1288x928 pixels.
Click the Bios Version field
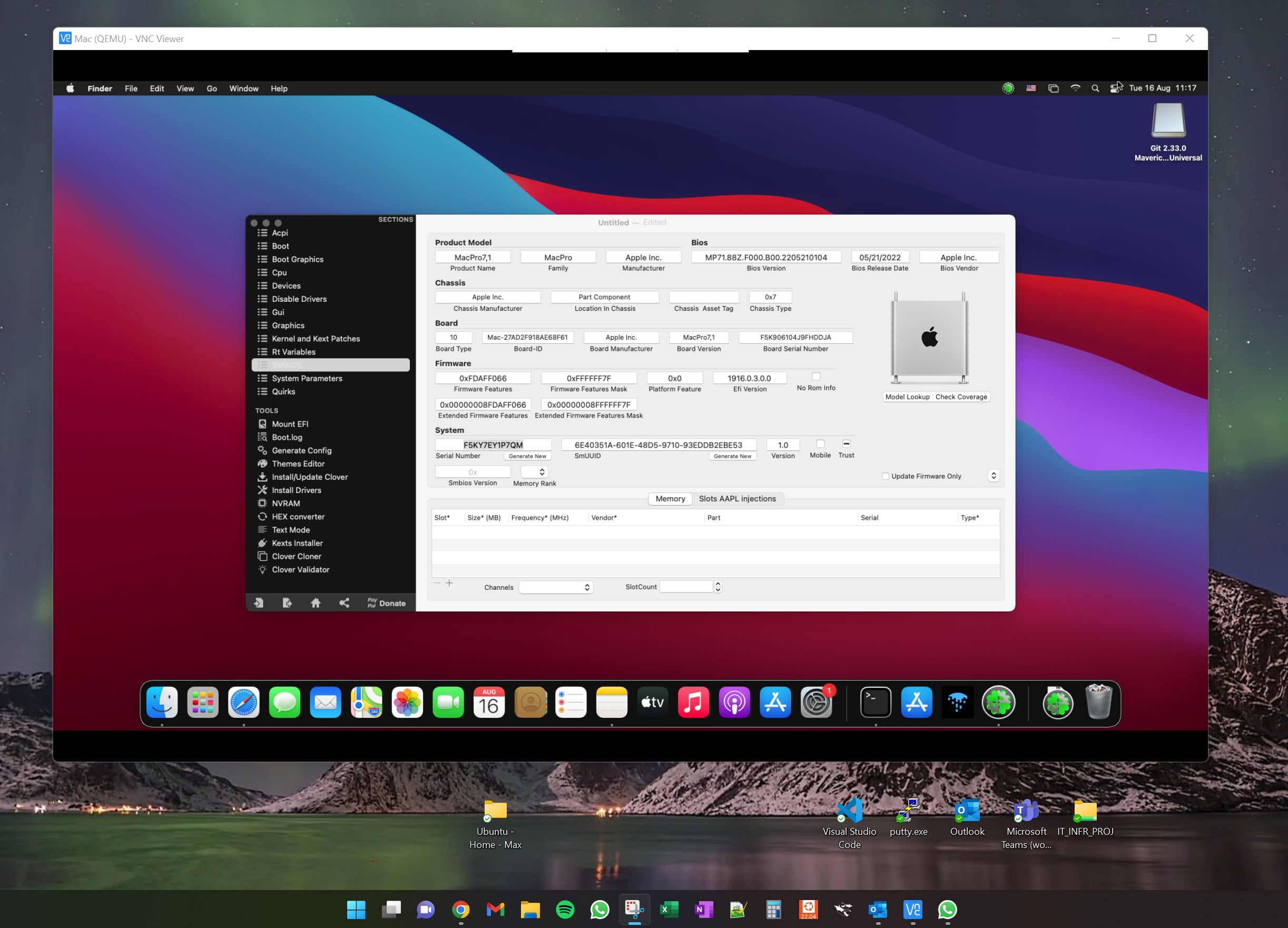765,257
